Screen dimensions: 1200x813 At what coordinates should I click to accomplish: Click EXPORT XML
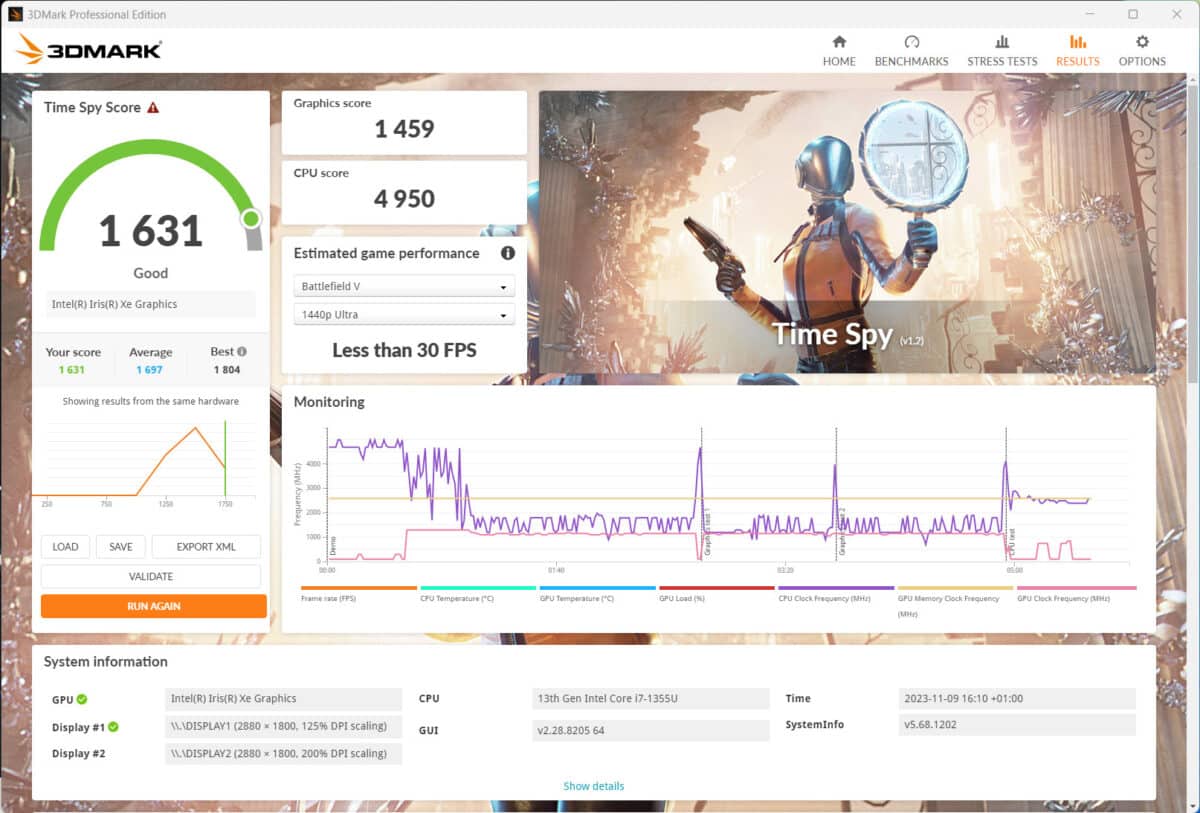206,547
